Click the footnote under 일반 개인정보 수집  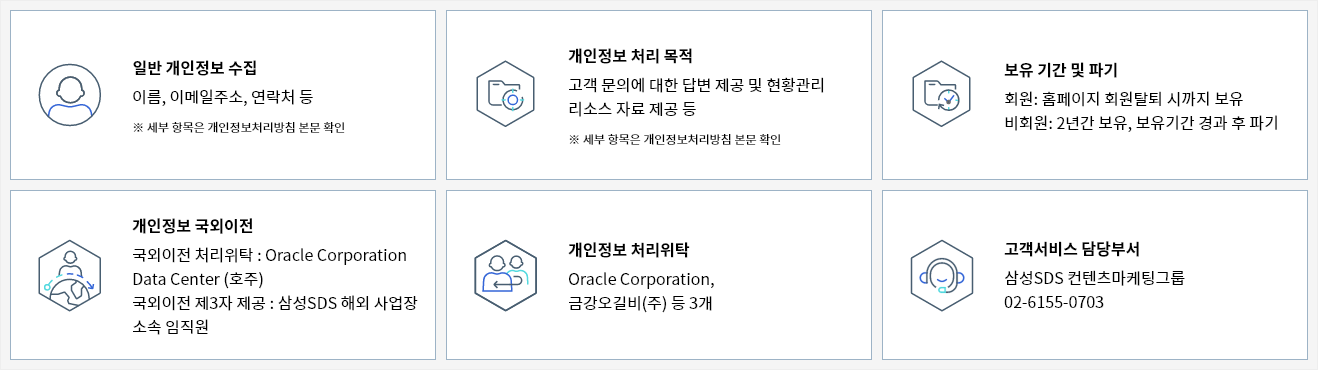[x=239, y=128]
